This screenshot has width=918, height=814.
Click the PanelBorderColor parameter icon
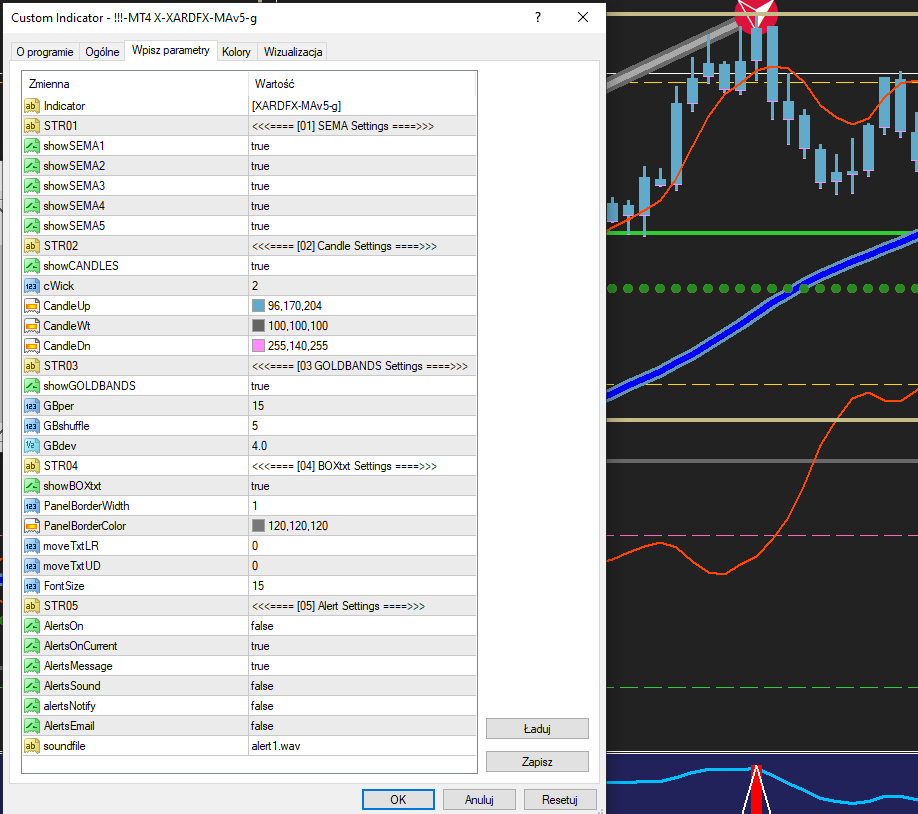31,526
